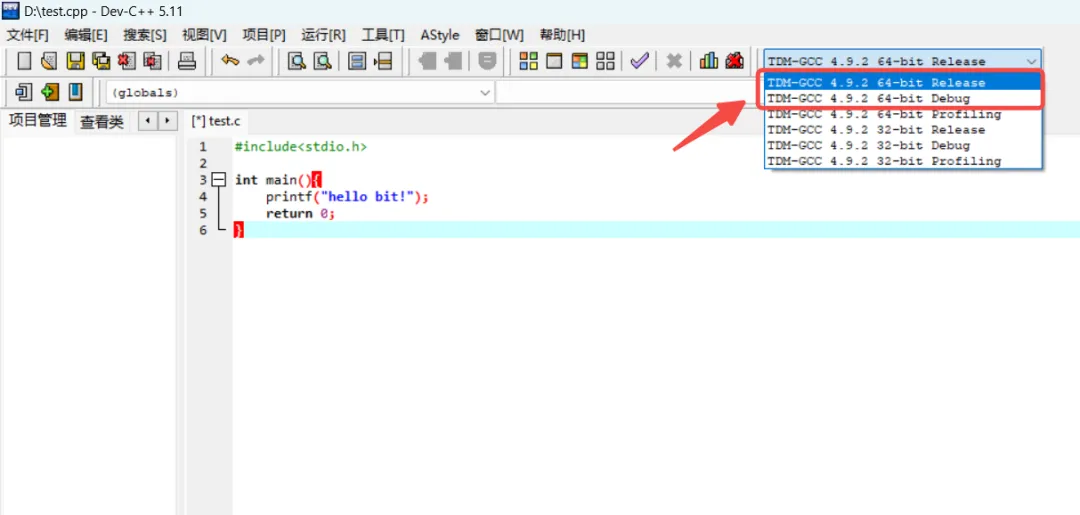Click the Compile and Run icon
1080x515 pixels.
click(x=580, y=61)
